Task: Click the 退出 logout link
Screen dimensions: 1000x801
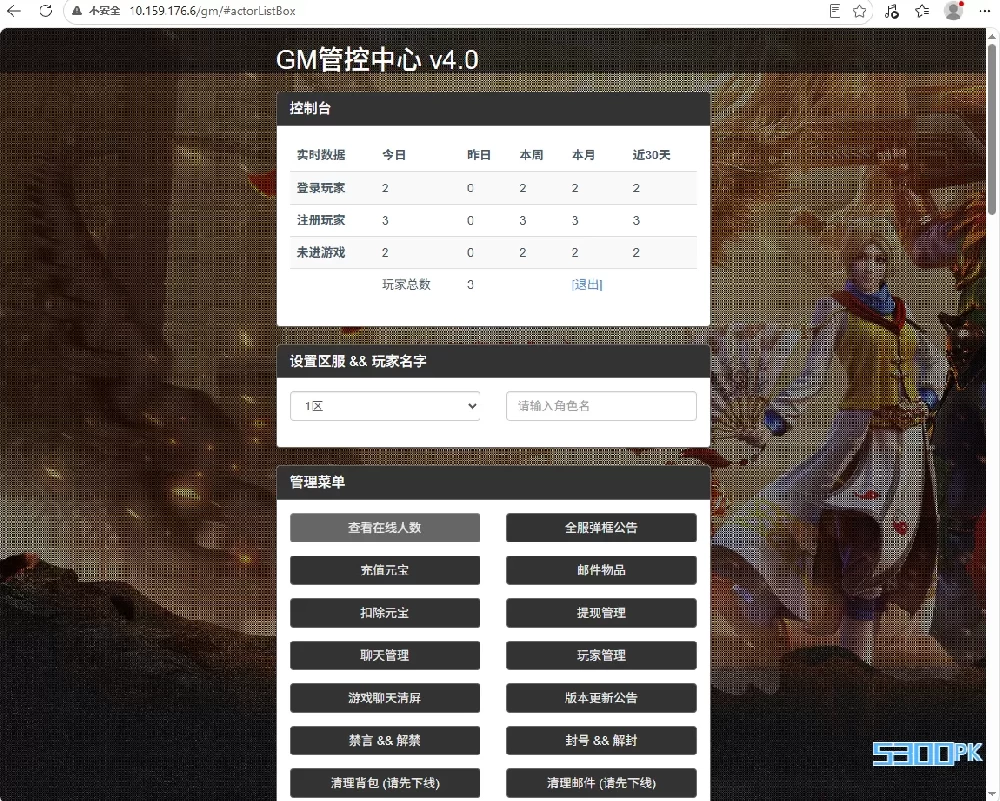Action: pos(587,284)
